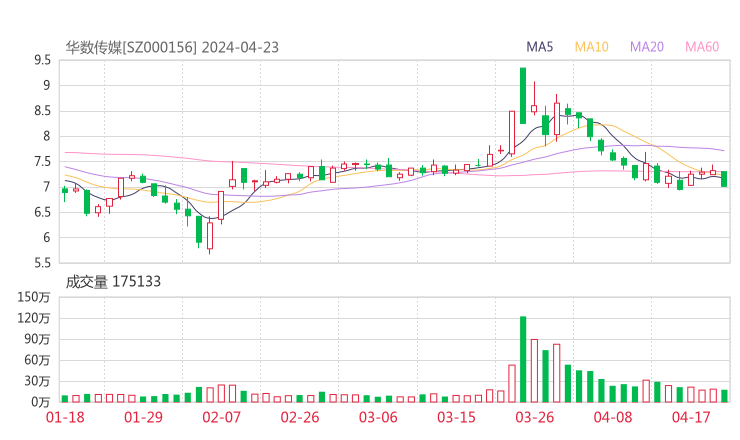This screenshot has width=740, height=440.
Task: Click the 03-06 date axis label
Action: [x=378, y=417]
